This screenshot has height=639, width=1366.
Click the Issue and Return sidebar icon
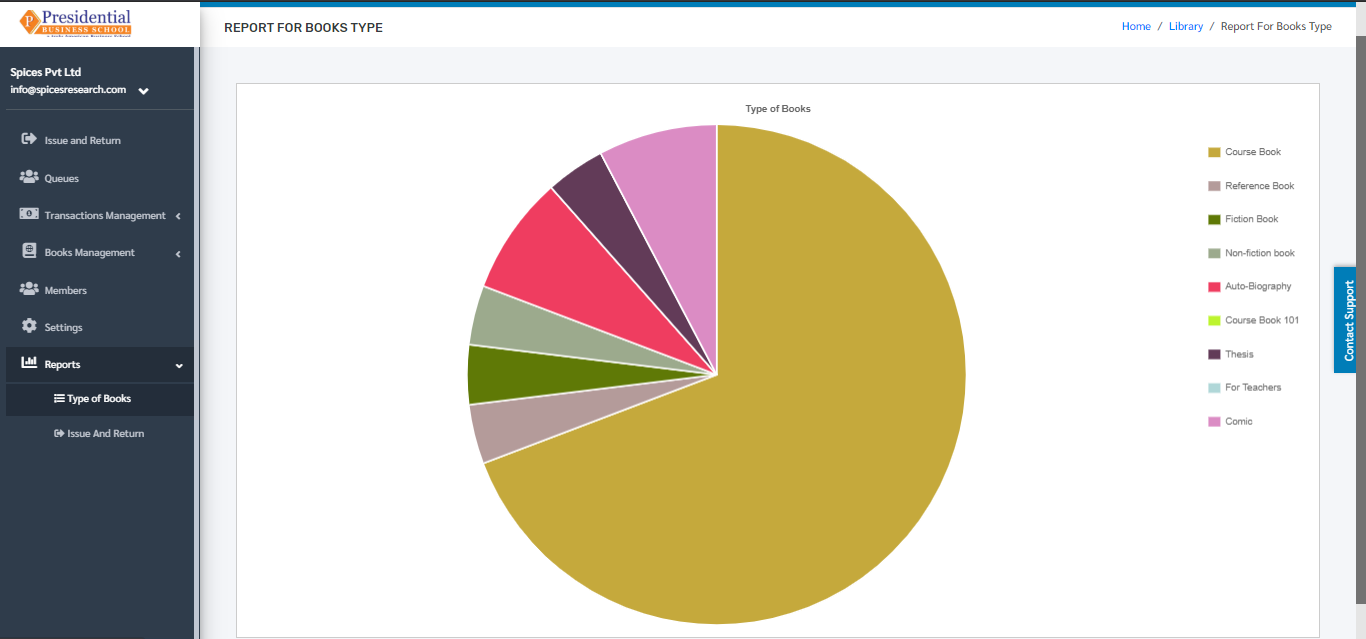point(29,139)
